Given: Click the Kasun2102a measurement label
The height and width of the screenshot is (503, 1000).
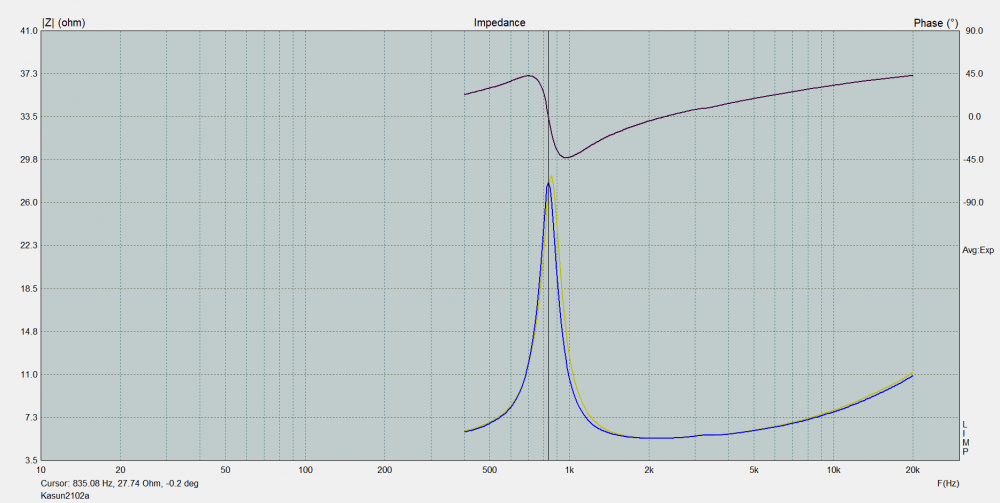Looking at the screenshot, I should point(65,495).
